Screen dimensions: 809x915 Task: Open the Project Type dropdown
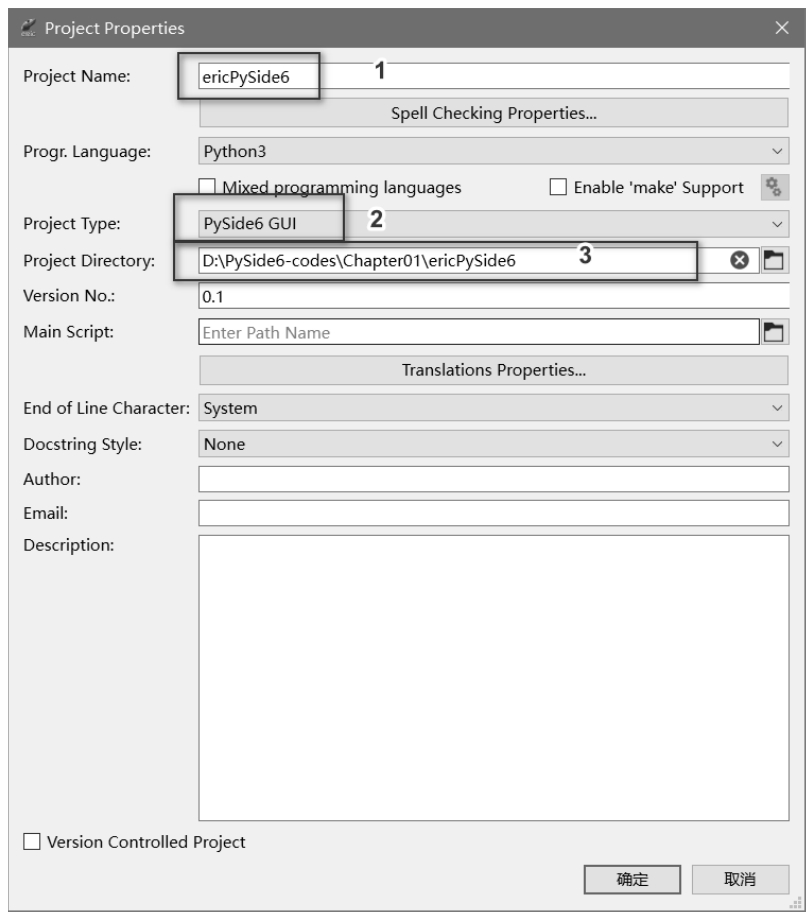point(493,223)
